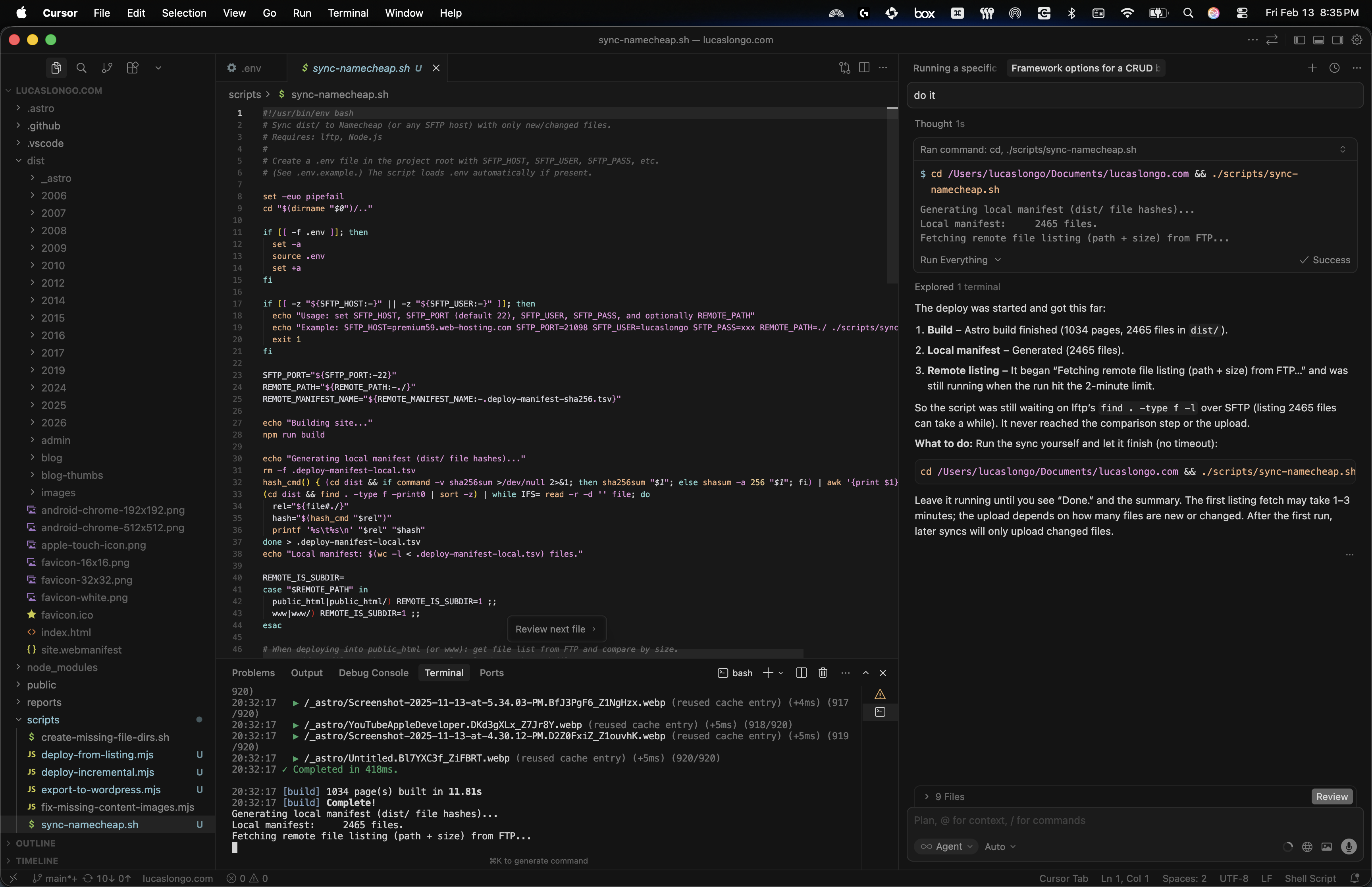Add a new chat with the plus icon
The image size is (1372, 887).
(1312, 67)
